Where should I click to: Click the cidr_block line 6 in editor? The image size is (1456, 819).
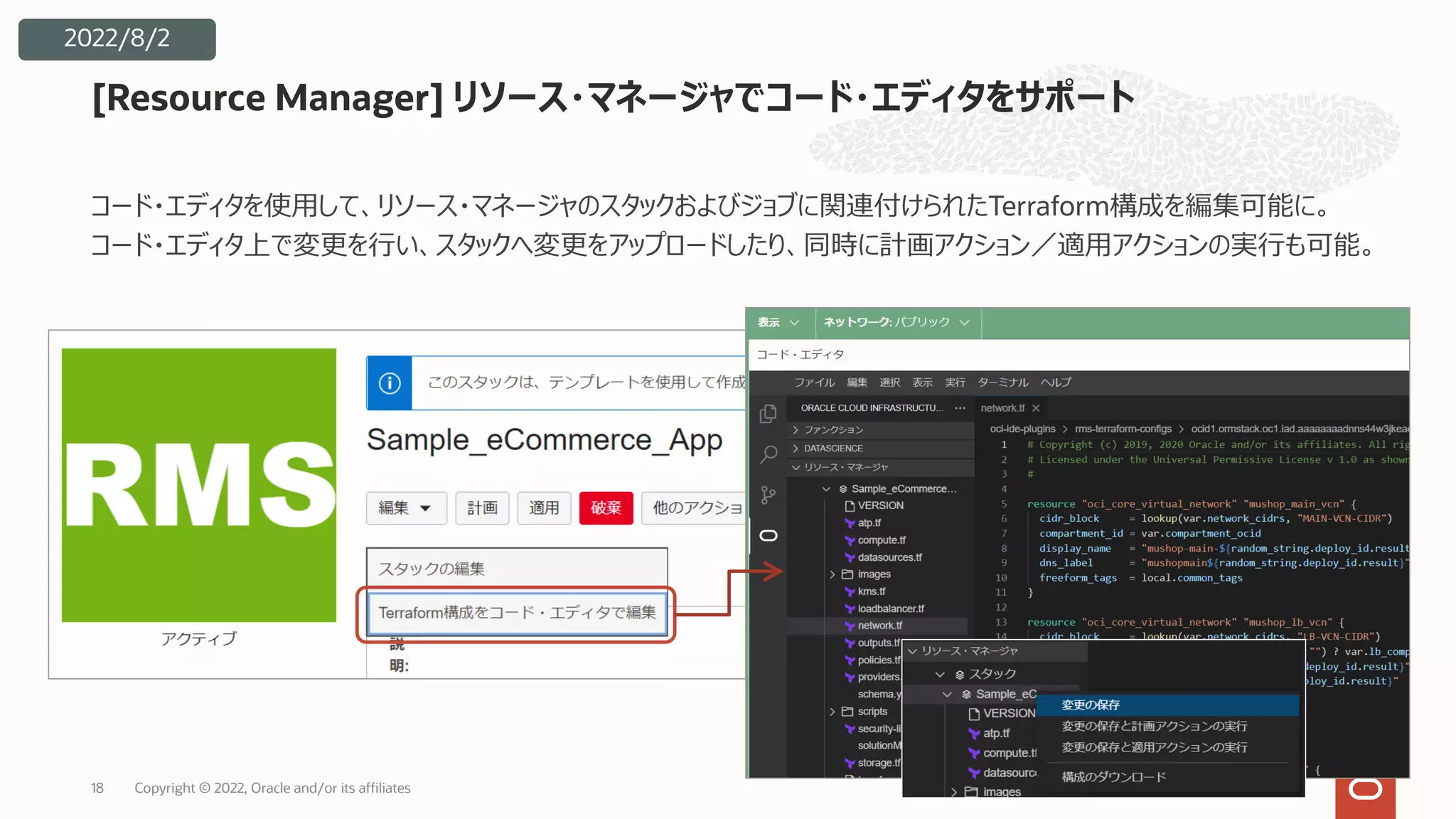[x=1216, y=519]
